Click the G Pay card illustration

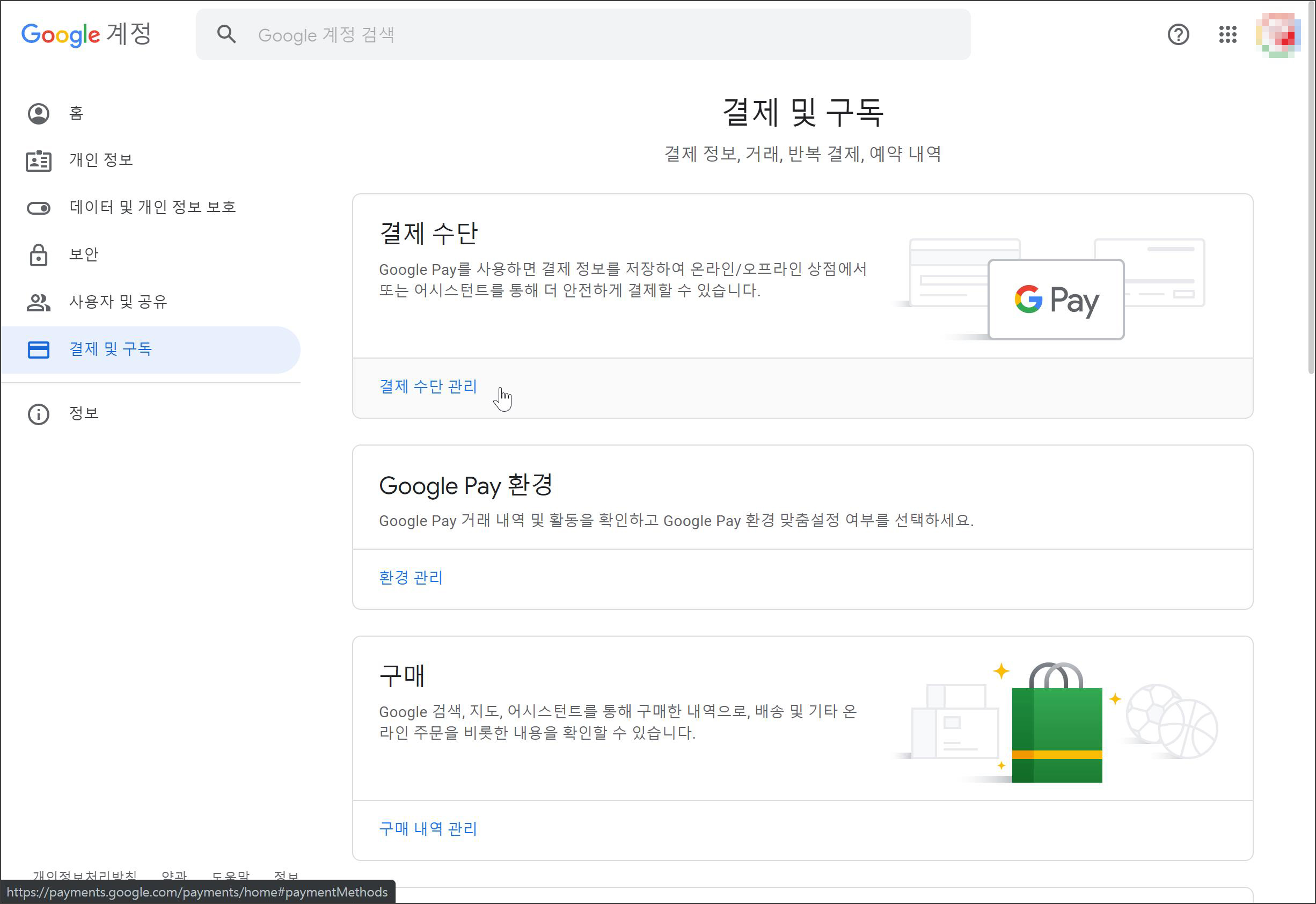click(x=1056, y=299)
